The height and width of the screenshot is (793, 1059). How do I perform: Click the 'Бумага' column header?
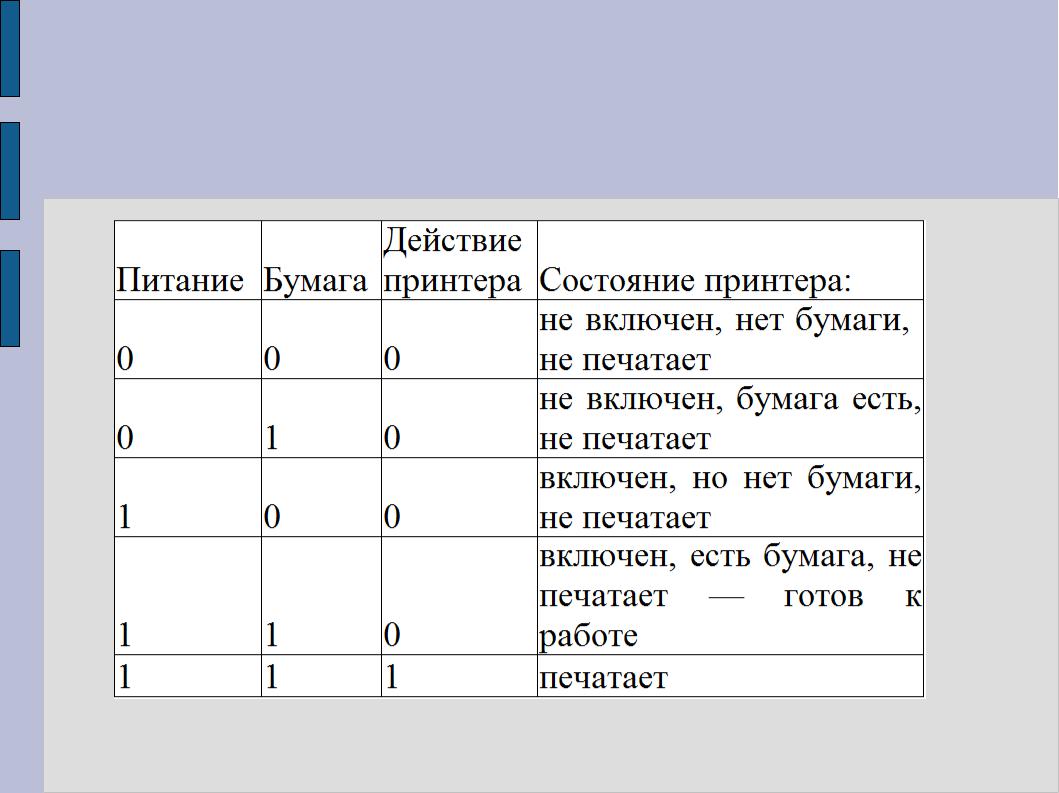coord(321,260)
